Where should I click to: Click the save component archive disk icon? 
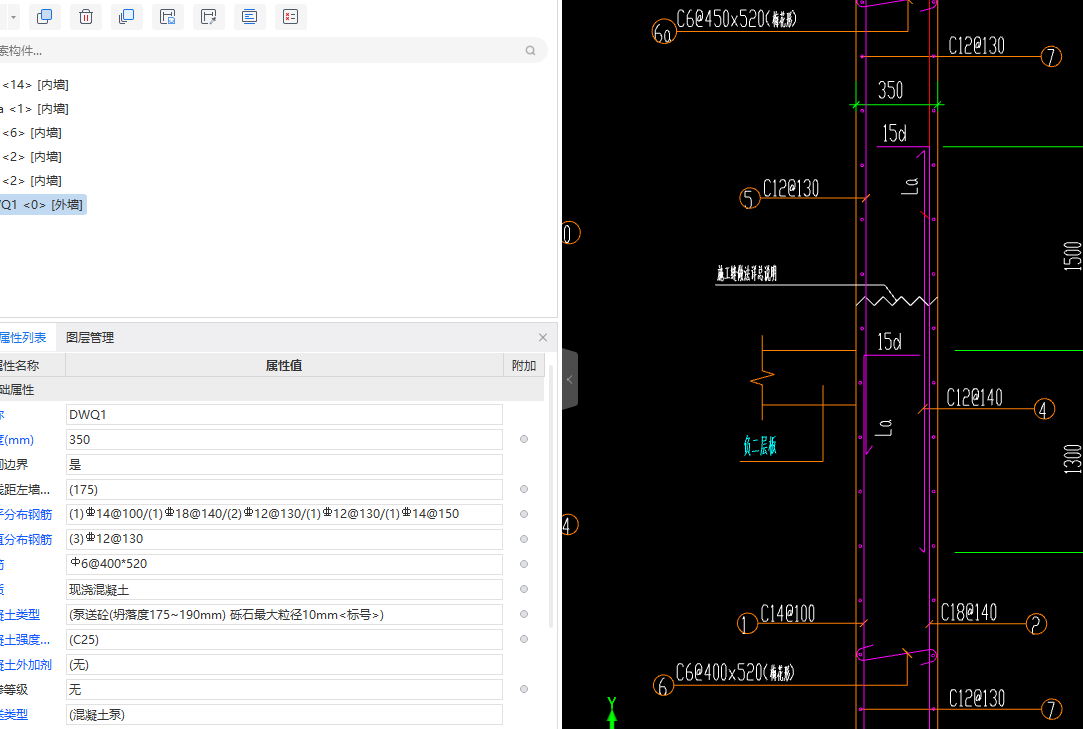coord(167,17)
